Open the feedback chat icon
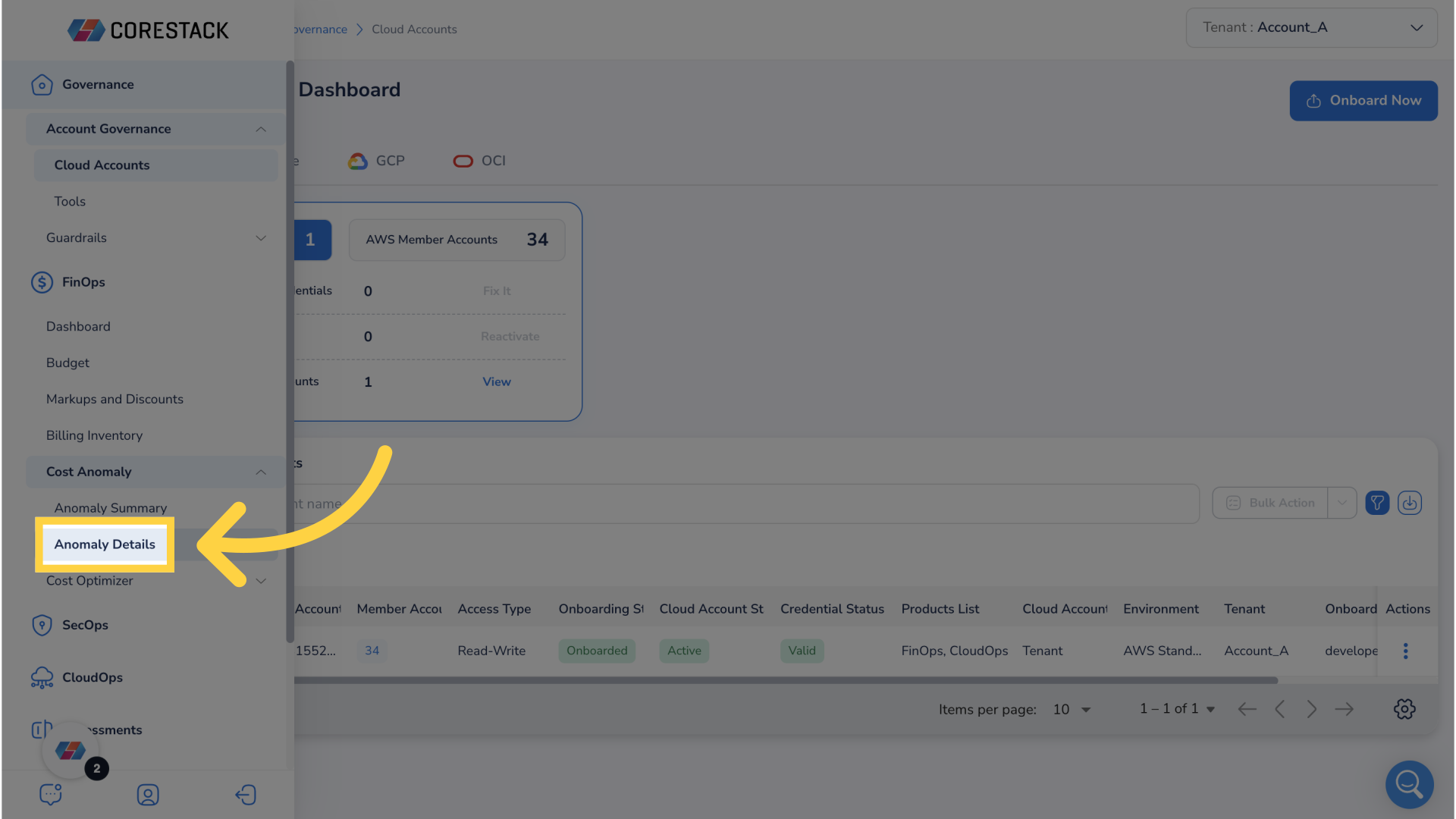 (51, 794)
